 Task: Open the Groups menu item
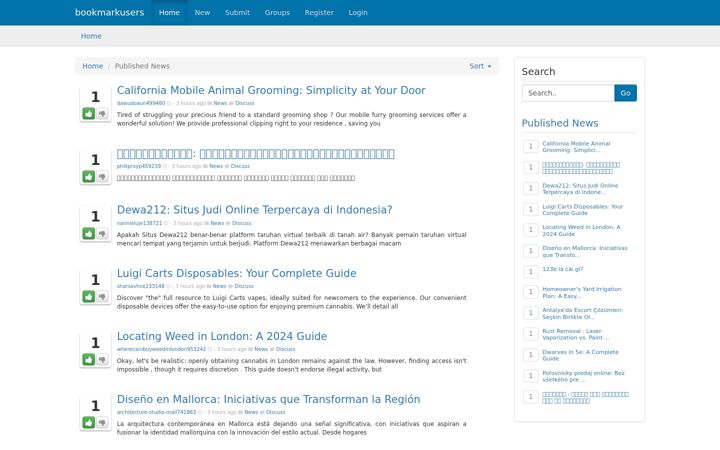pos(277,12)
